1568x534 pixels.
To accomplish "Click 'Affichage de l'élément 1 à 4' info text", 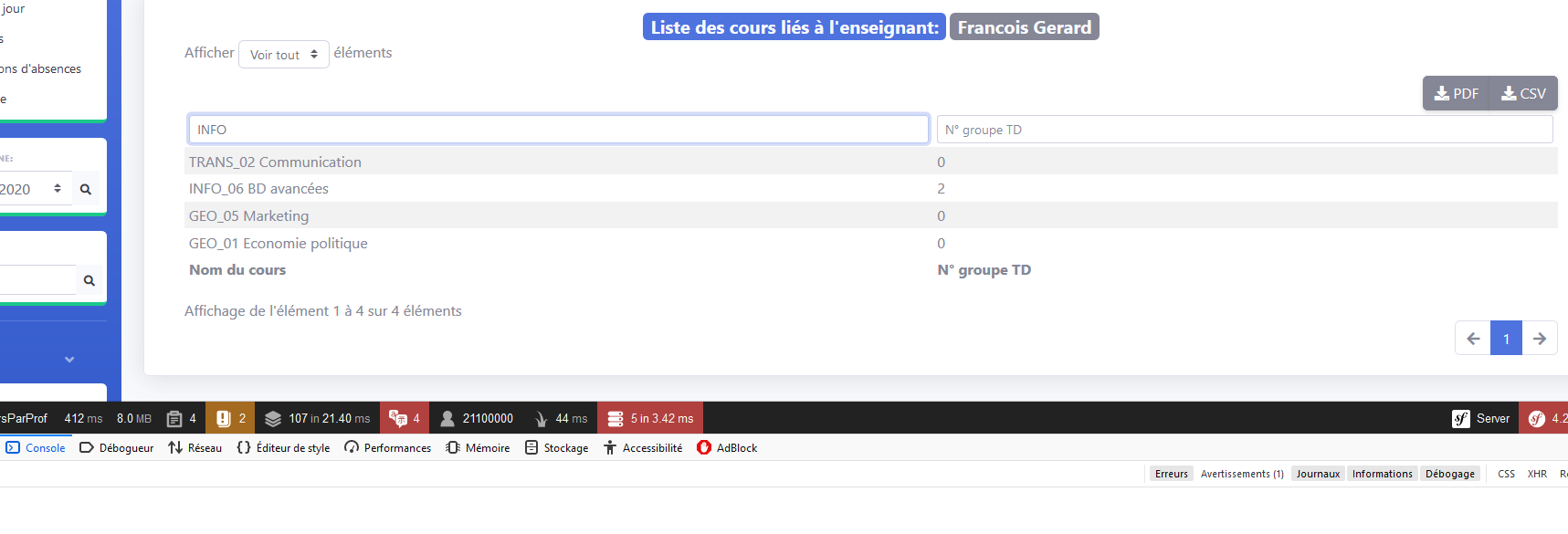I will [323, 311].
